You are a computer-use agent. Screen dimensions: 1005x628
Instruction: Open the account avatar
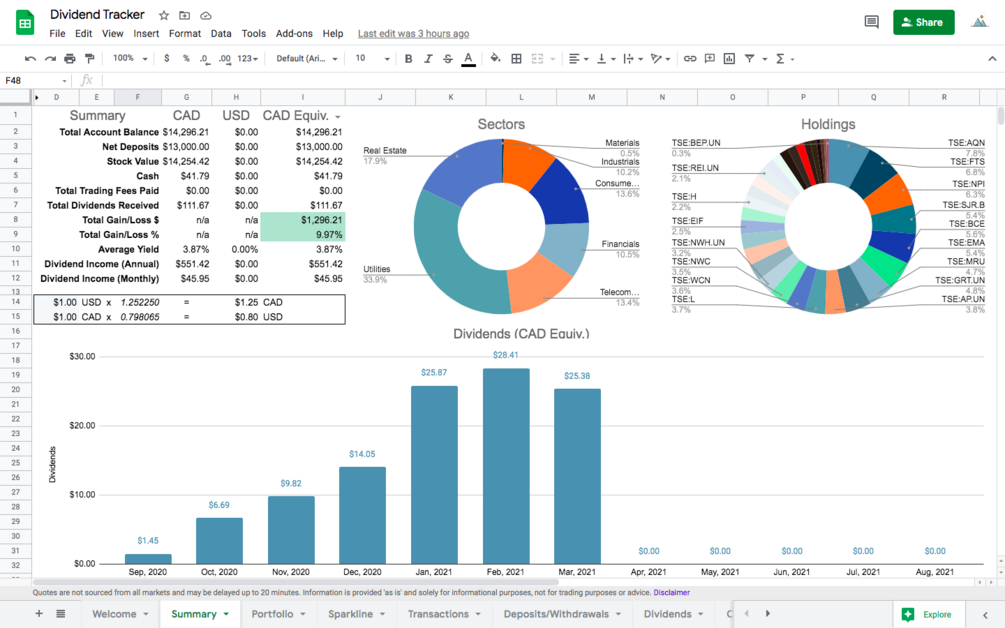979,22
